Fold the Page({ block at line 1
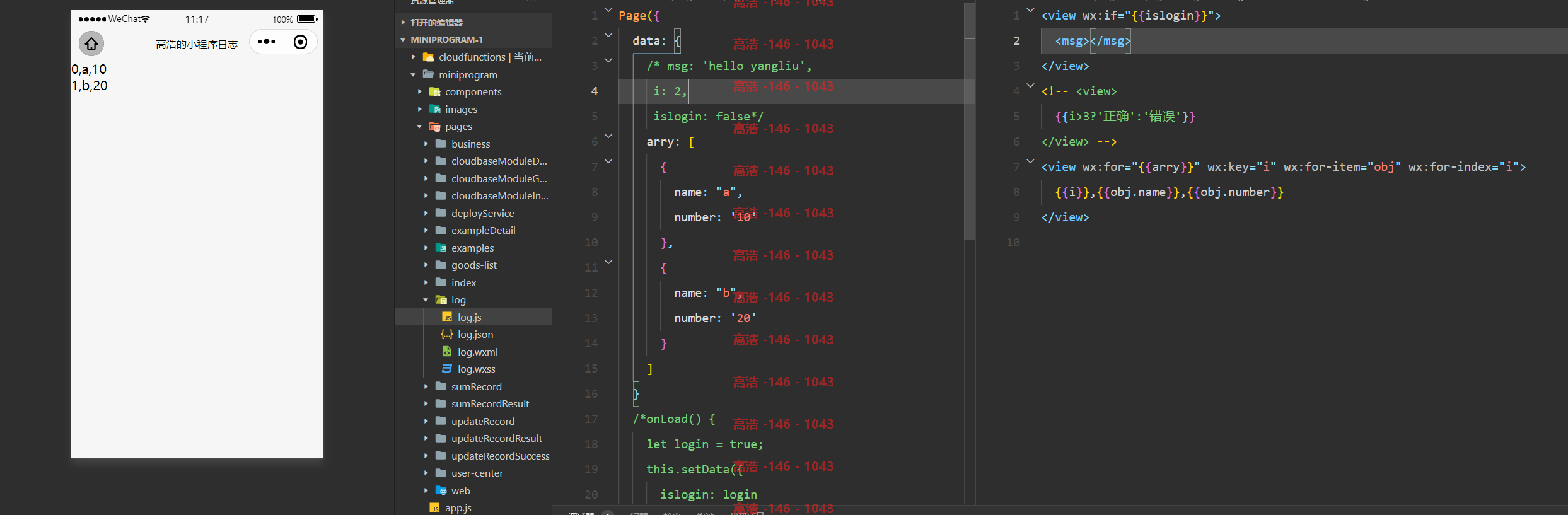The width and height of the screenshot is (1568, 515). pos(608,9)
